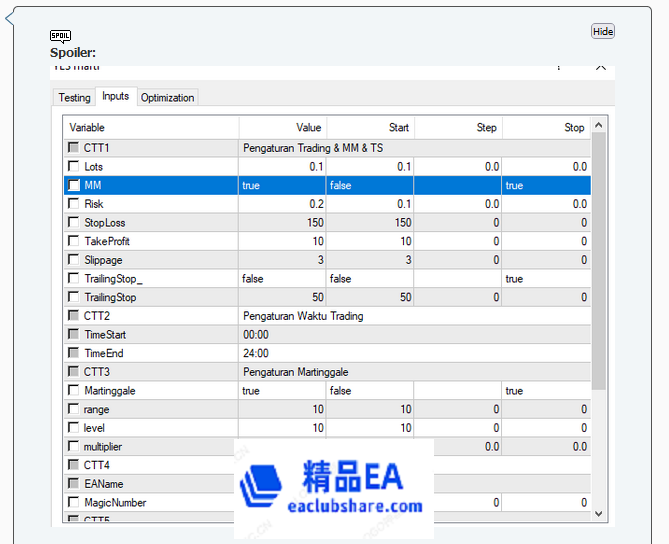Toggle the MM checkbox in highlighted row
Screen dimensions: 669x544
pyautogui.click(x=74, y=186)
